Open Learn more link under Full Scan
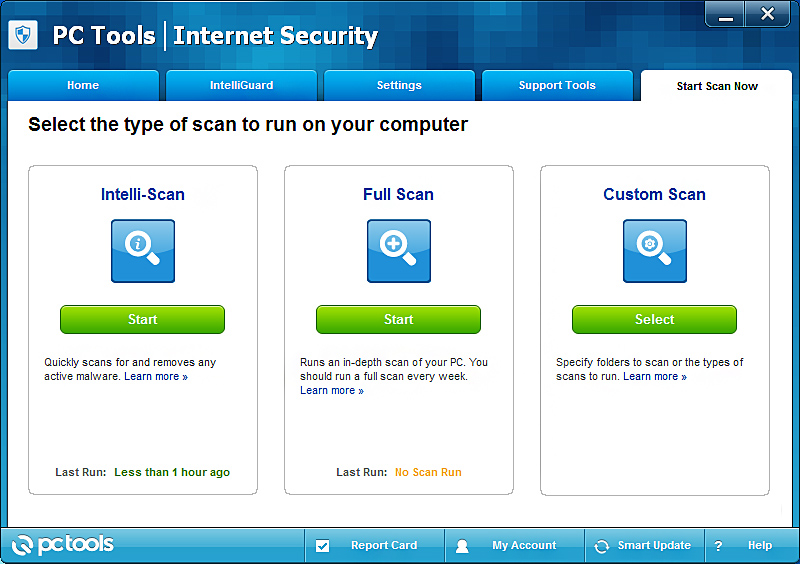Viewport: 800px width, 564px height. tap(332, 390)
